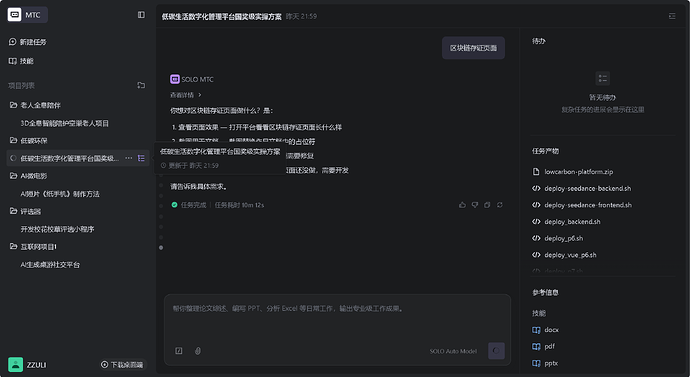Toggle the right panel icon in header
Screen dimensions: 690x377
[672, 16]
